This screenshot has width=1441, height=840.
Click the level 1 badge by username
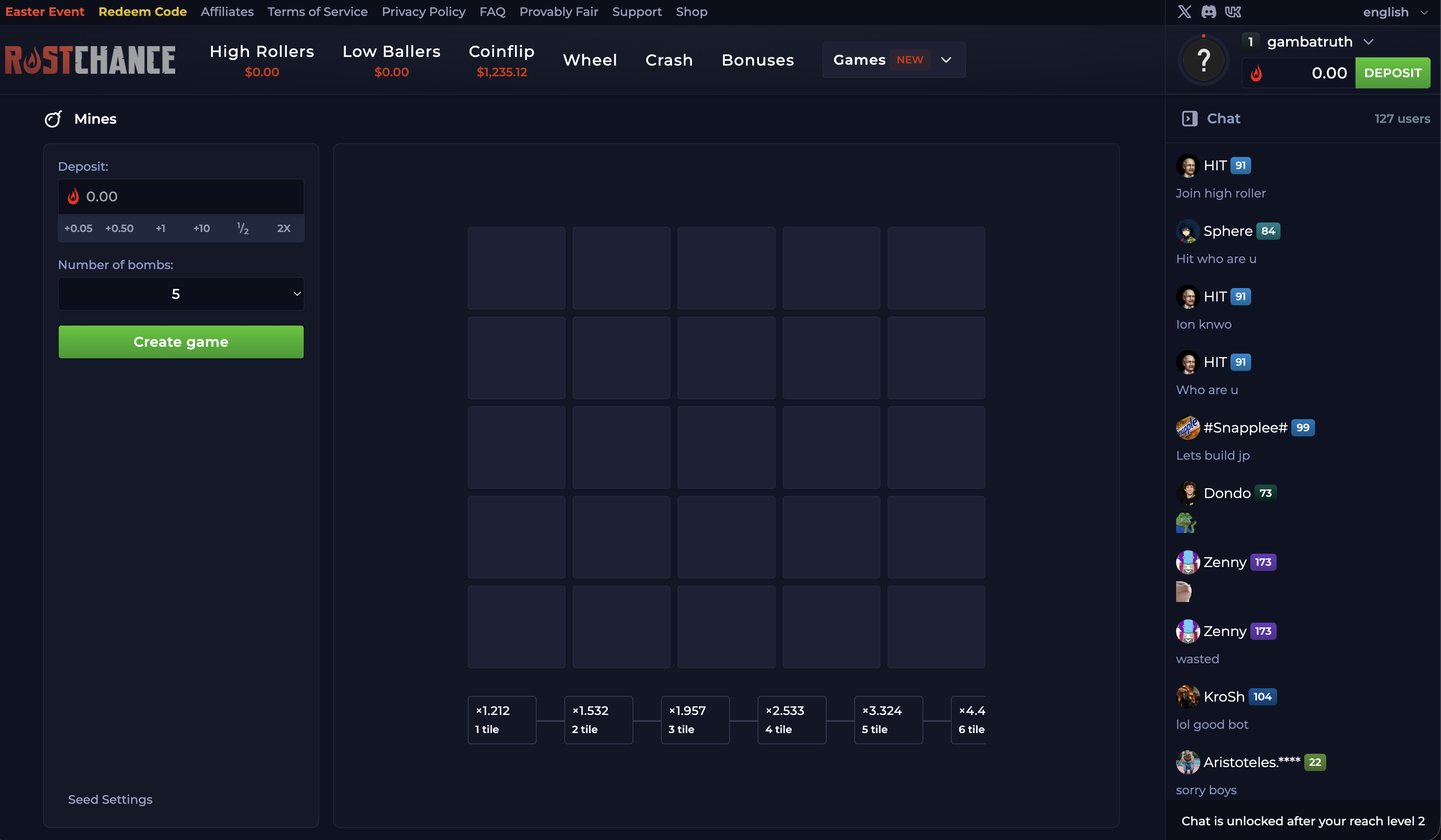click(1251, 42)
